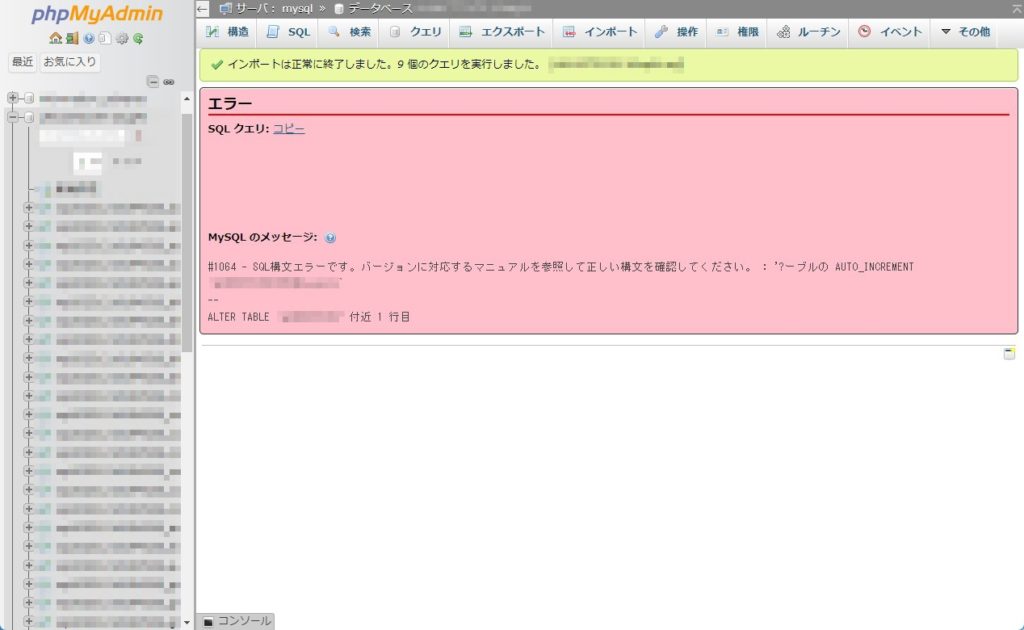Open the その他 dropdown menu
1024x630 pixels.
pos(963,32)
